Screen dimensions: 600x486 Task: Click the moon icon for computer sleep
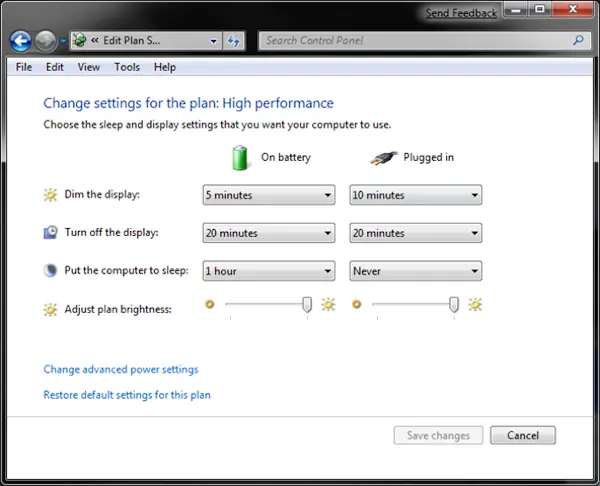pos(50,270)
